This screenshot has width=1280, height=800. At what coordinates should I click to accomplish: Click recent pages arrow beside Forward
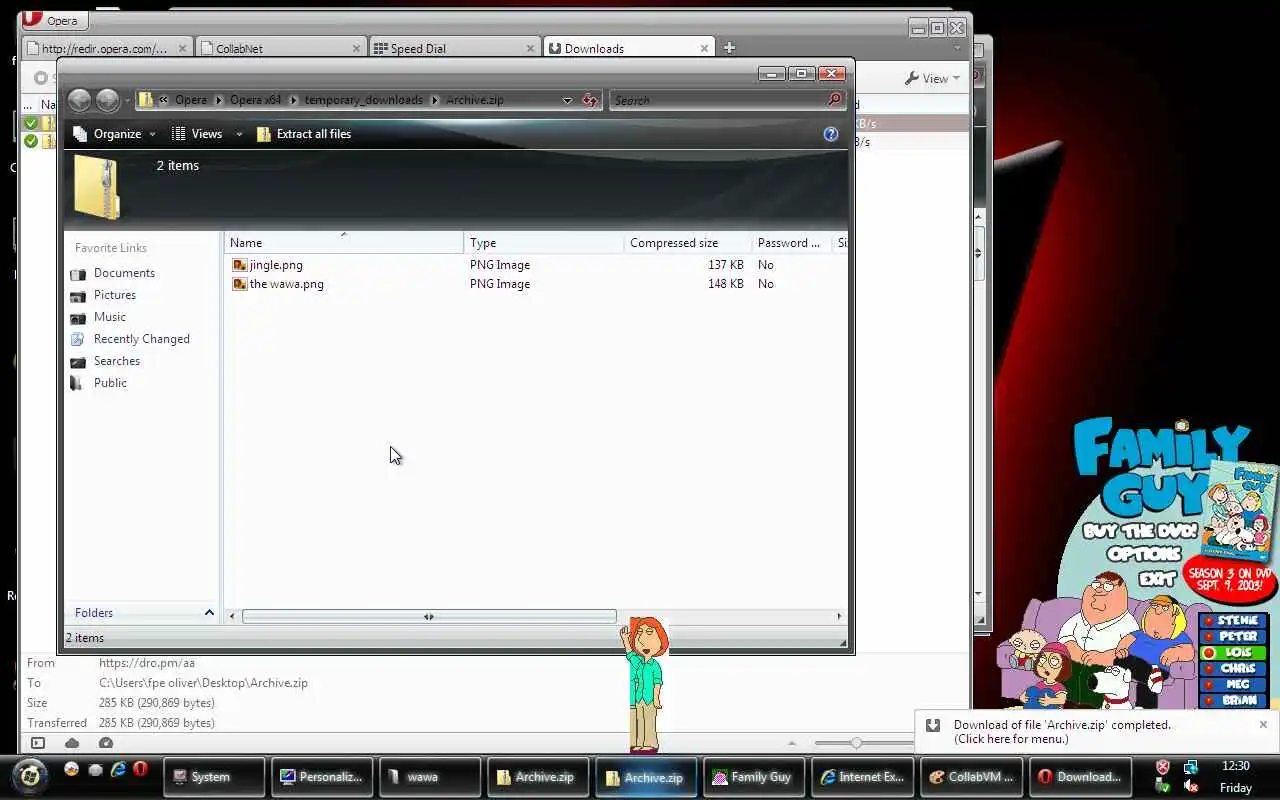pyautogui.click(x=127, y=101)
